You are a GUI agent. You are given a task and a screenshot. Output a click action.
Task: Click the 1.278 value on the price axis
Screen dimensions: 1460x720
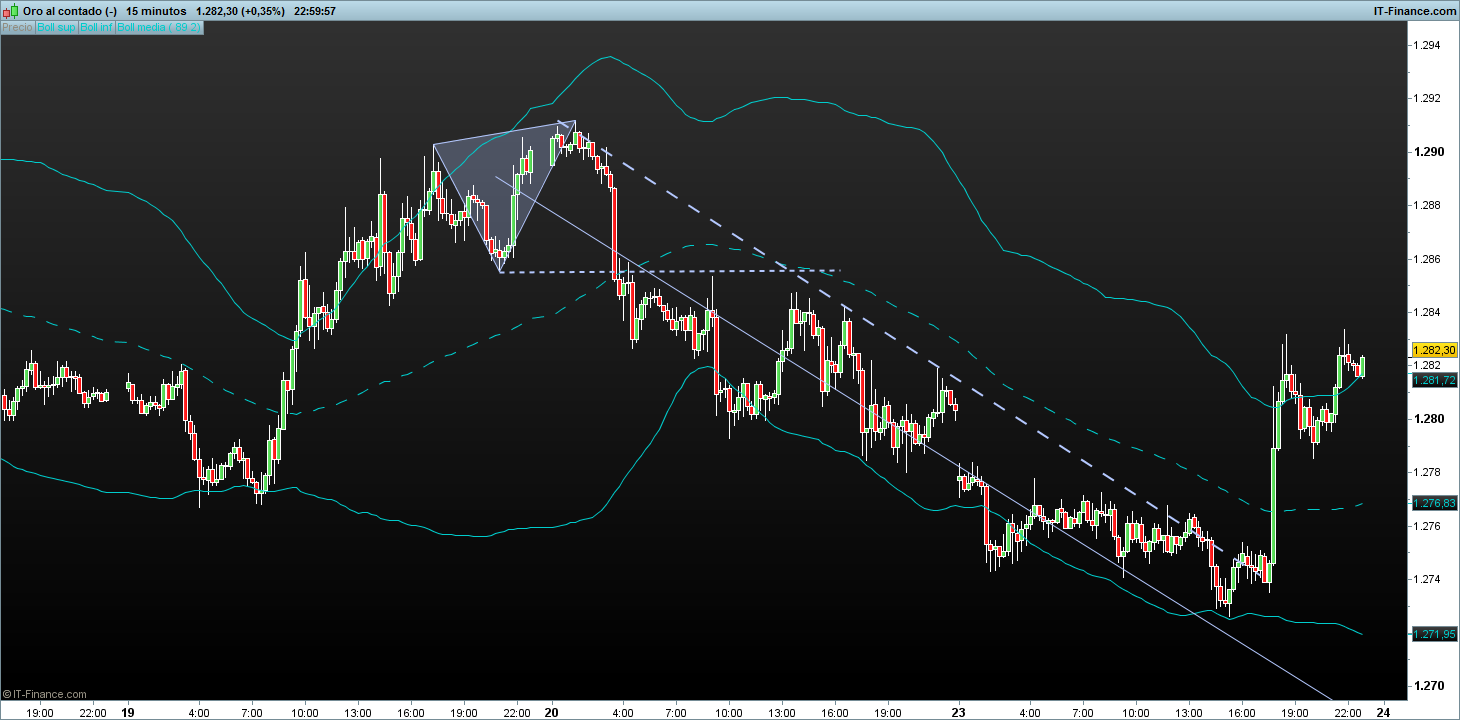click(1426, 472)
